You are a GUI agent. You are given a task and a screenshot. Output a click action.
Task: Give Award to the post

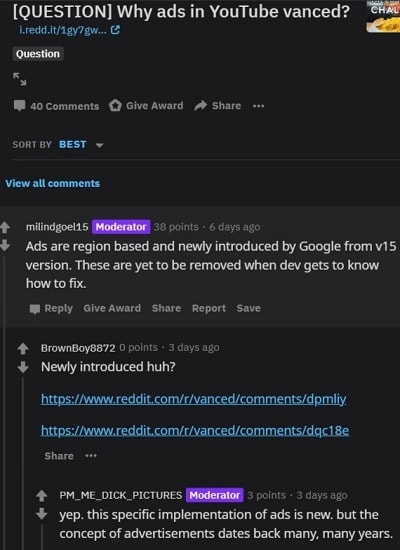click(146, 106)
